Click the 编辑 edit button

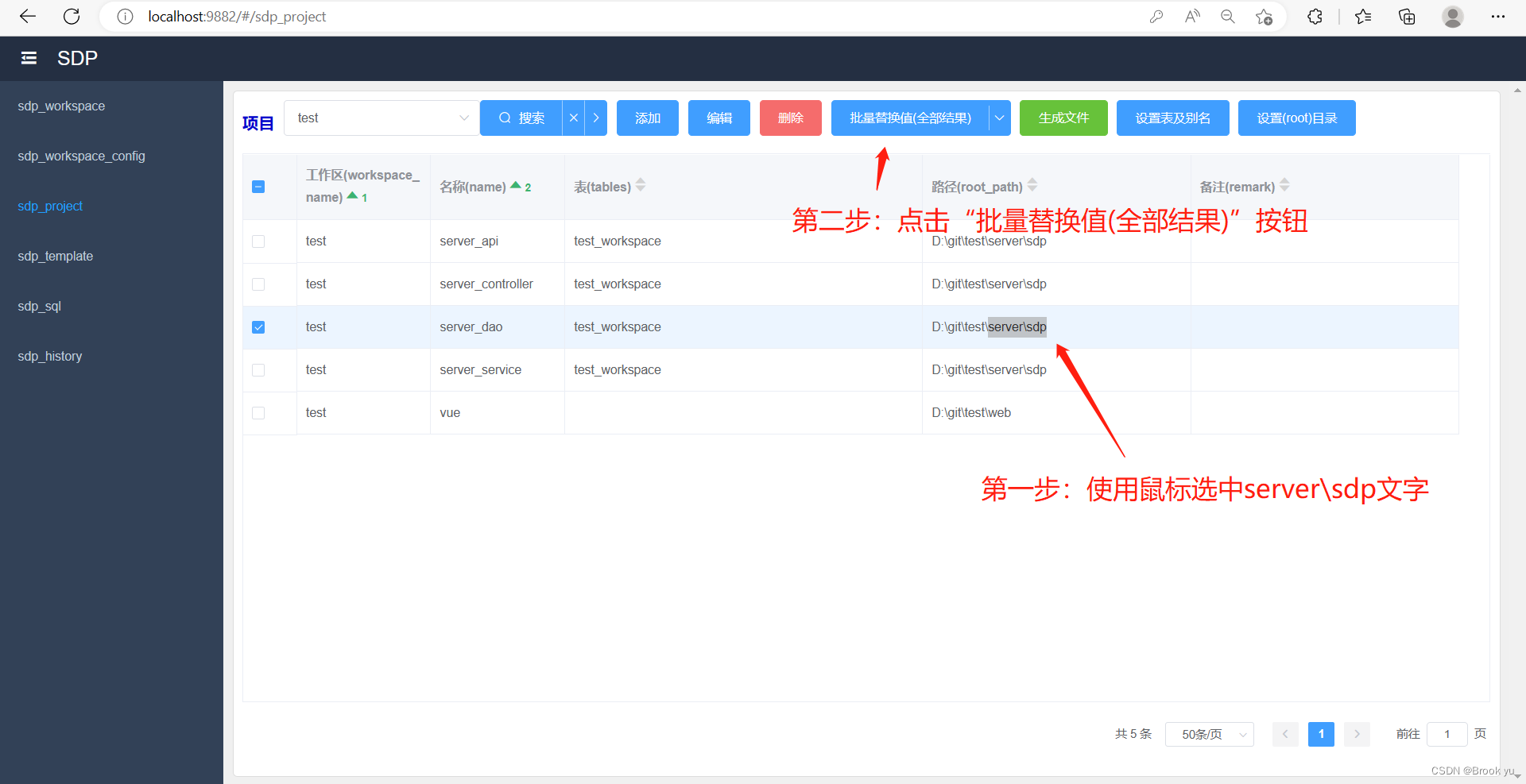(x=719, y=118)
